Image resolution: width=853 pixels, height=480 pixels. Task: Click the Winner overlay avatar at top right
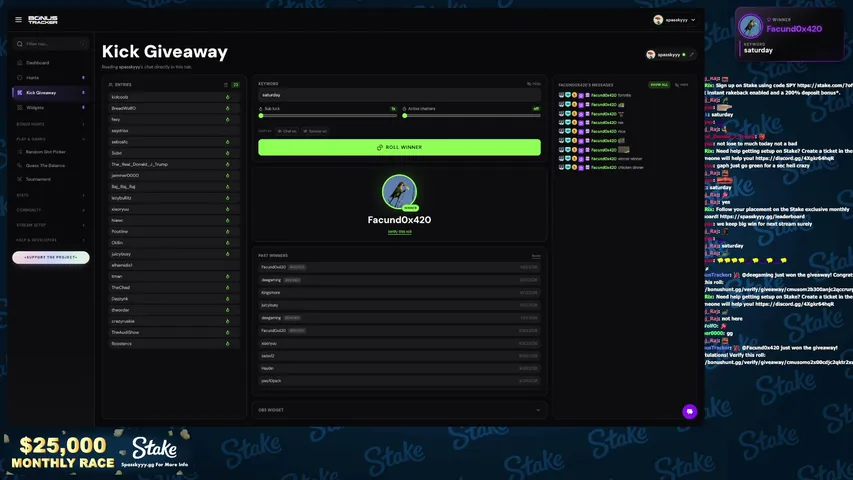coord(750,26)
